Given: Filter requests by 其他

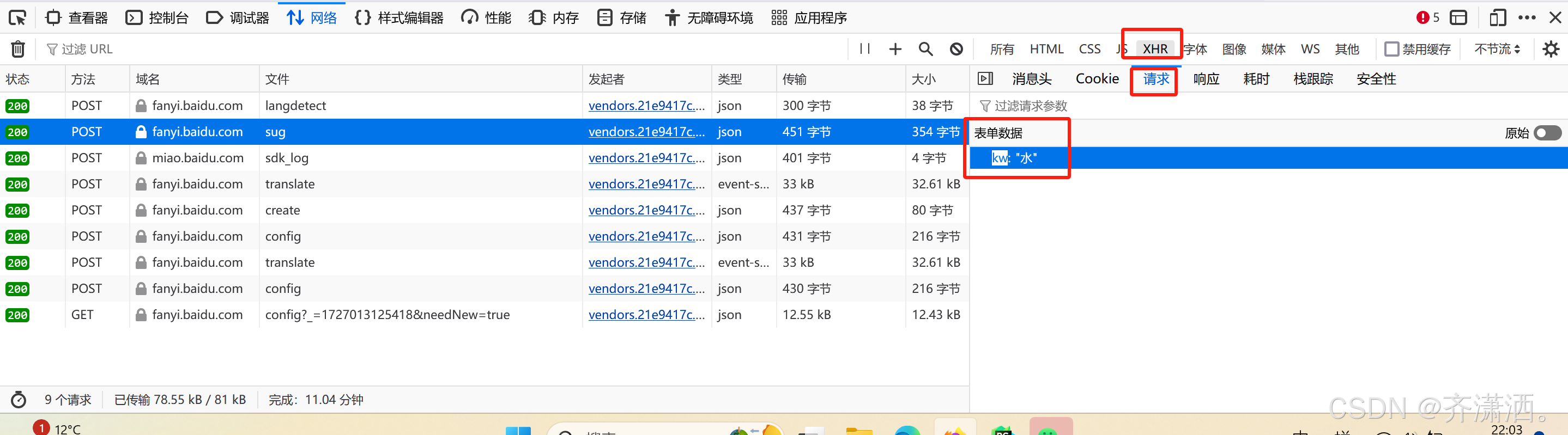Looking at the screenshot, I should (1347, 50).
